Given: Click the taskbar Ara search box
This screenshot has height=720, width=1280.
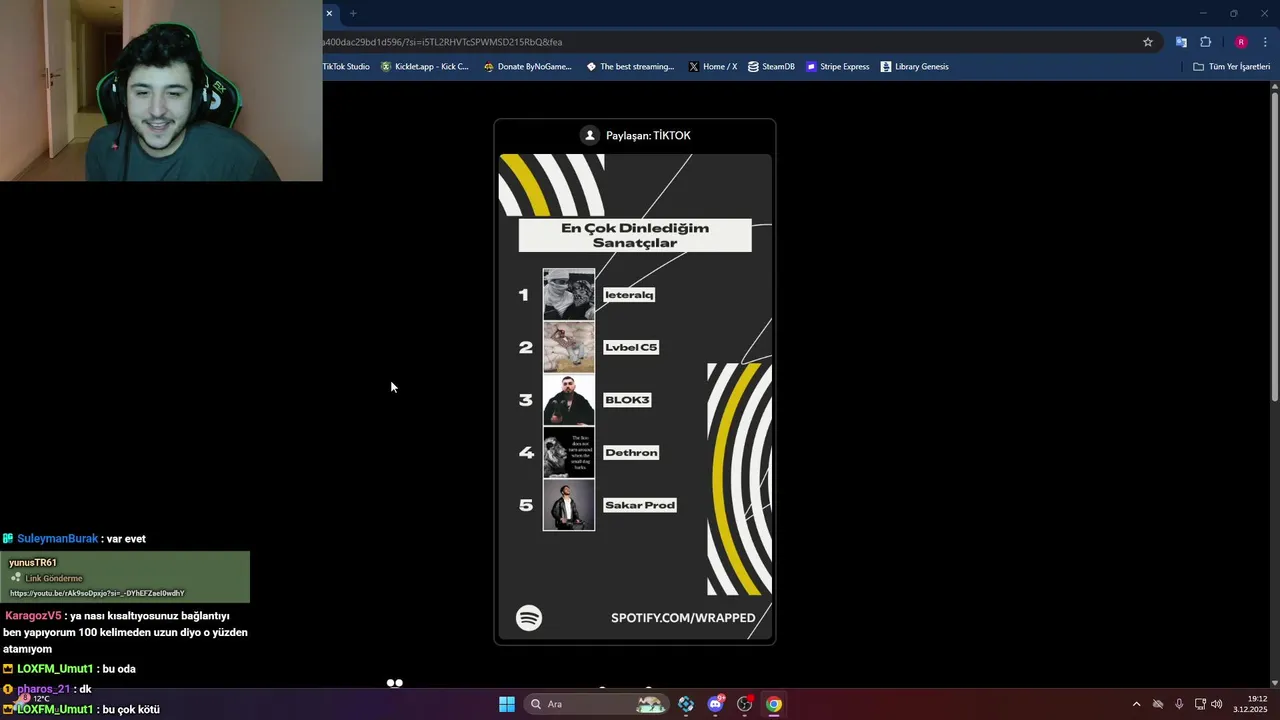Looking at the screenshot, I should point(597,704).
